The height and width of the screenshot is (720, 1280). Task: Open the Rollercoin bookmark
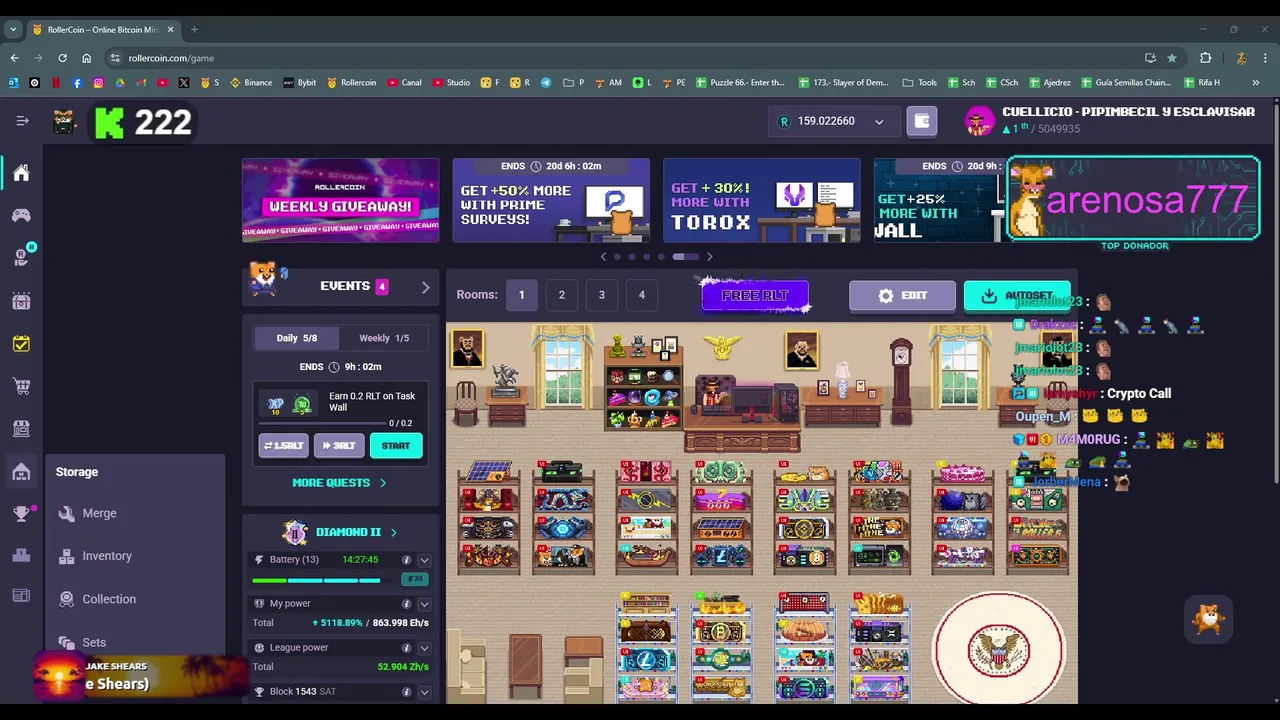coord(352,82)
